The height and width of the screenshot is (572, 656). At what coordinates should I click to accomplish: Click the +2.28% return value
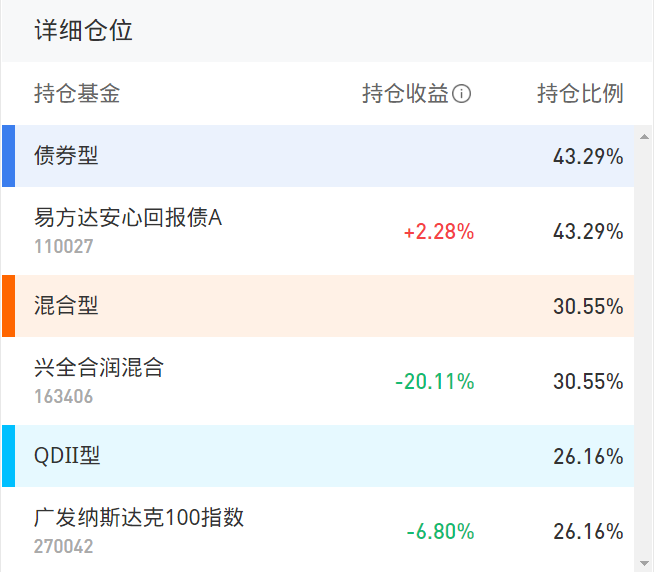(438, 232)
